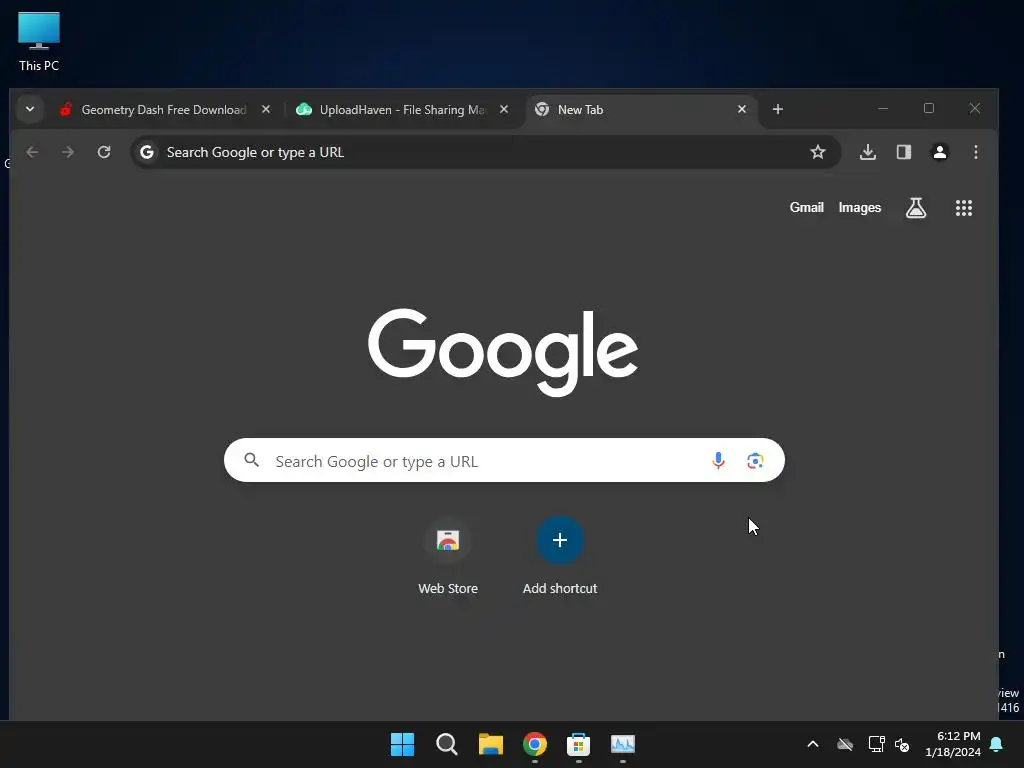Open taskbar Search
The width and height of the screenshot is (1024, 768).
(x=447, y=744)
